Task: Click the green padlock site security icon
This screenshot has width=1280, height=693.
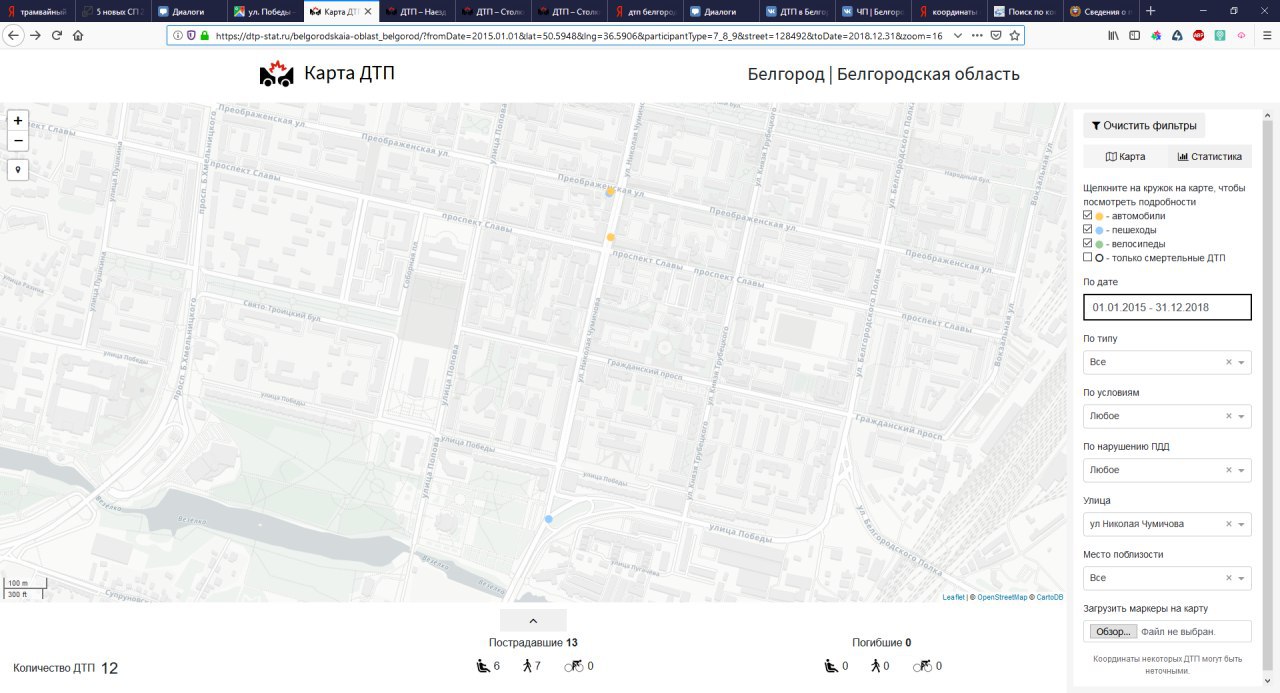Action: tap(205, 35)
